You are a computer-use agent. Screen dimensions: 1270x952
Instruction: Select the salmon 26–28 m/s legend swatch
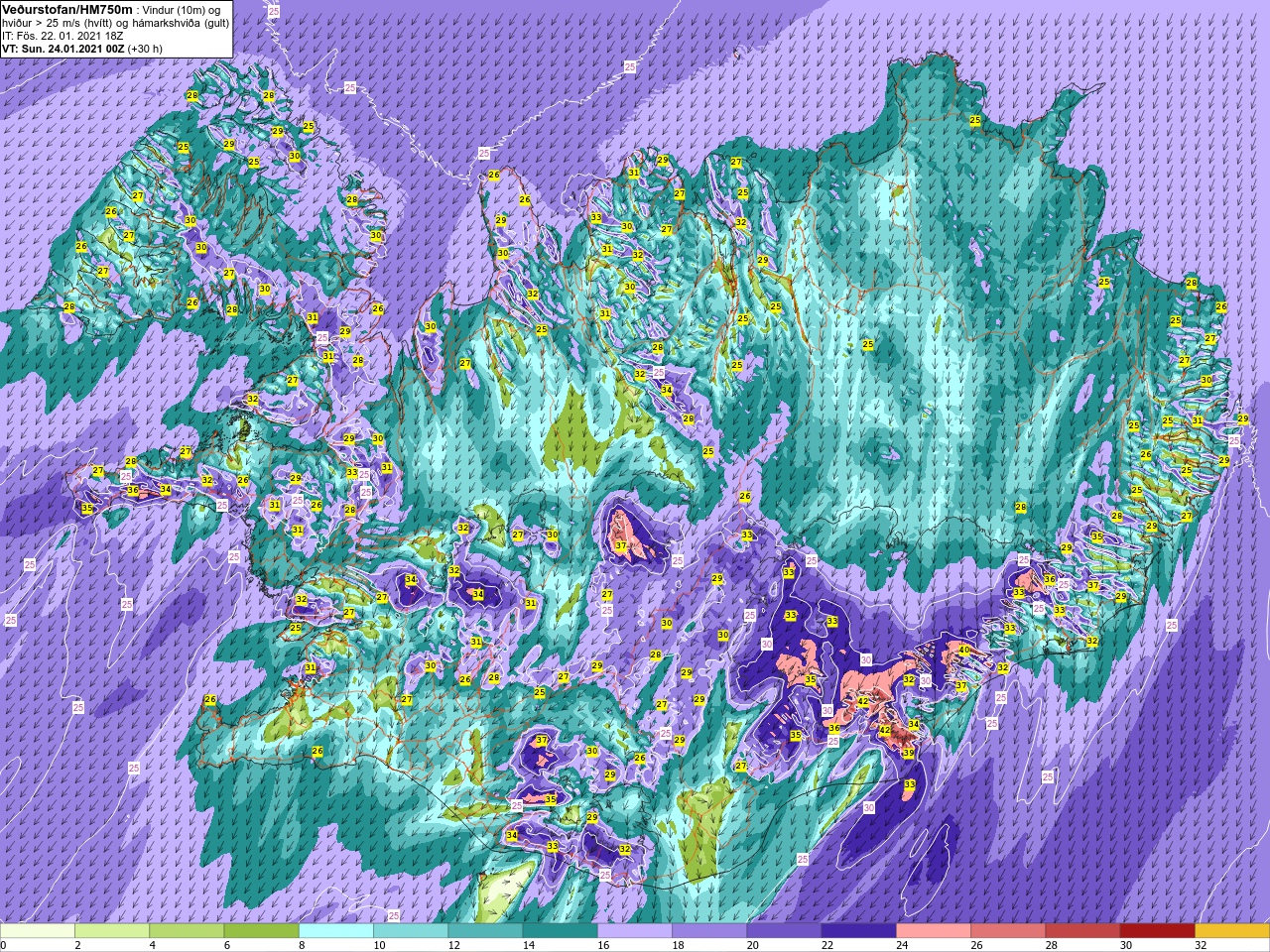pos(1008,931)
